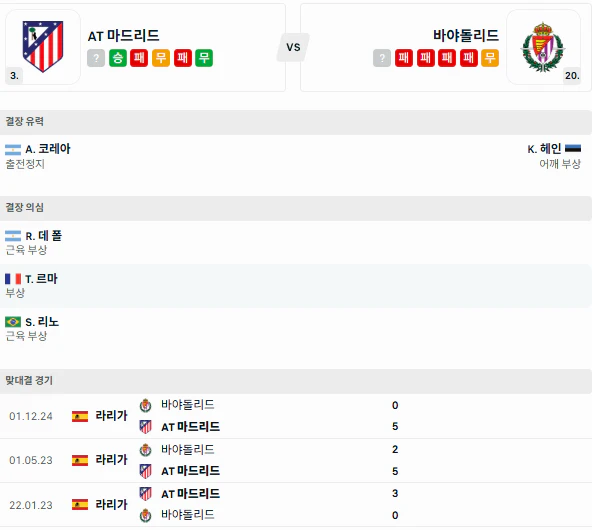Click the orange 무 form badge for 바야돌리드

coord(490,58)
